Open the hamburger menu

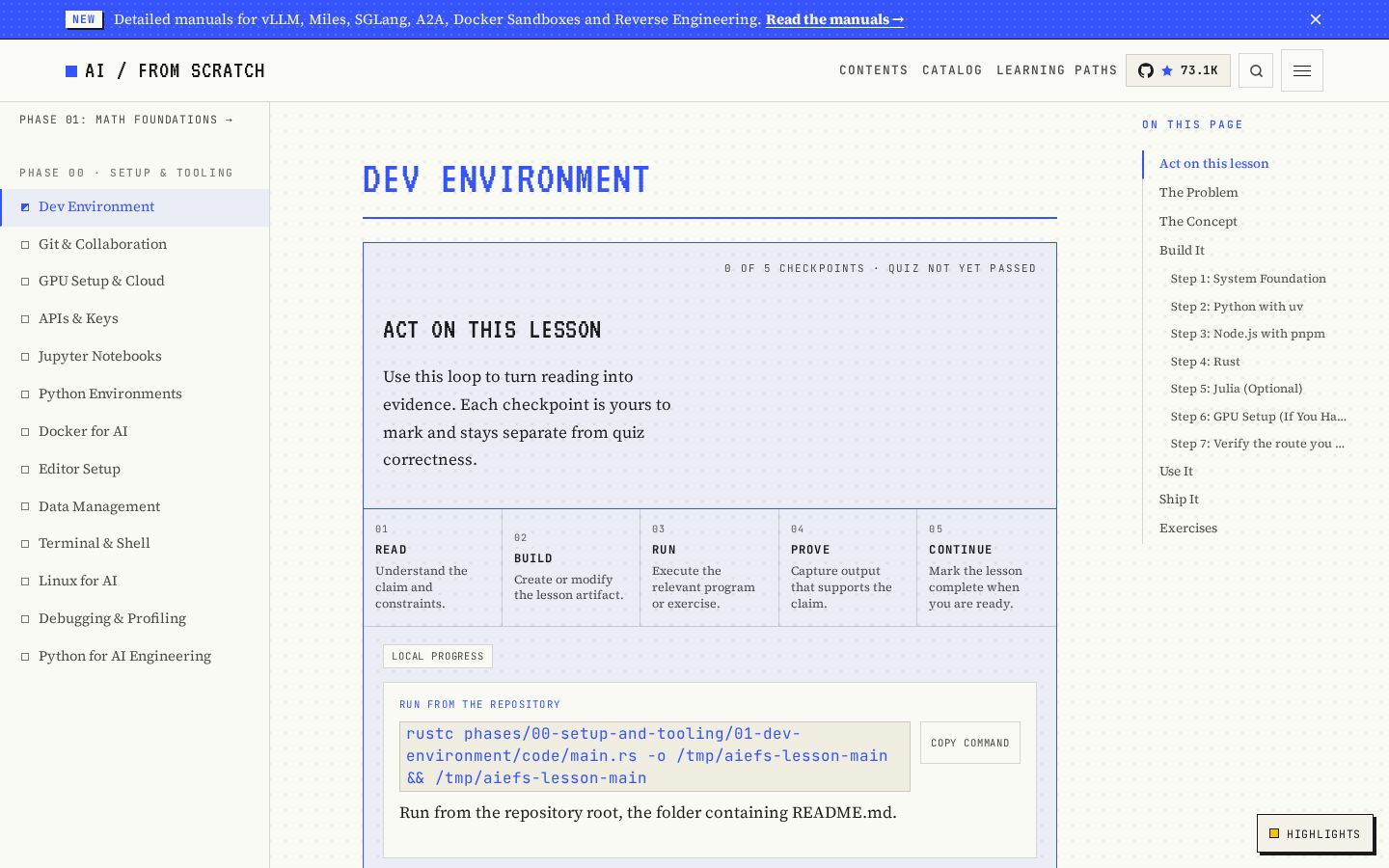(1302, 70)
